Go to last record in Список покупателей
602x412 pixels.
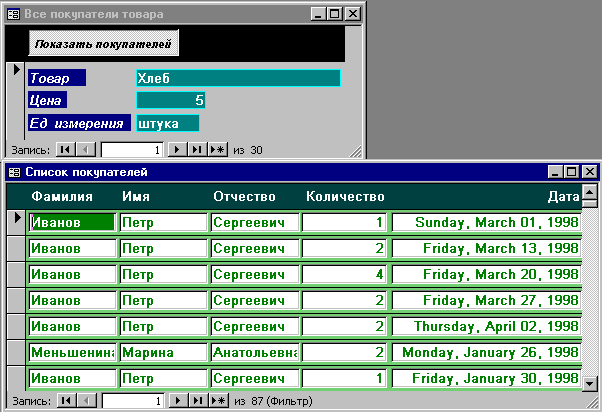click(x=198, y=401)
